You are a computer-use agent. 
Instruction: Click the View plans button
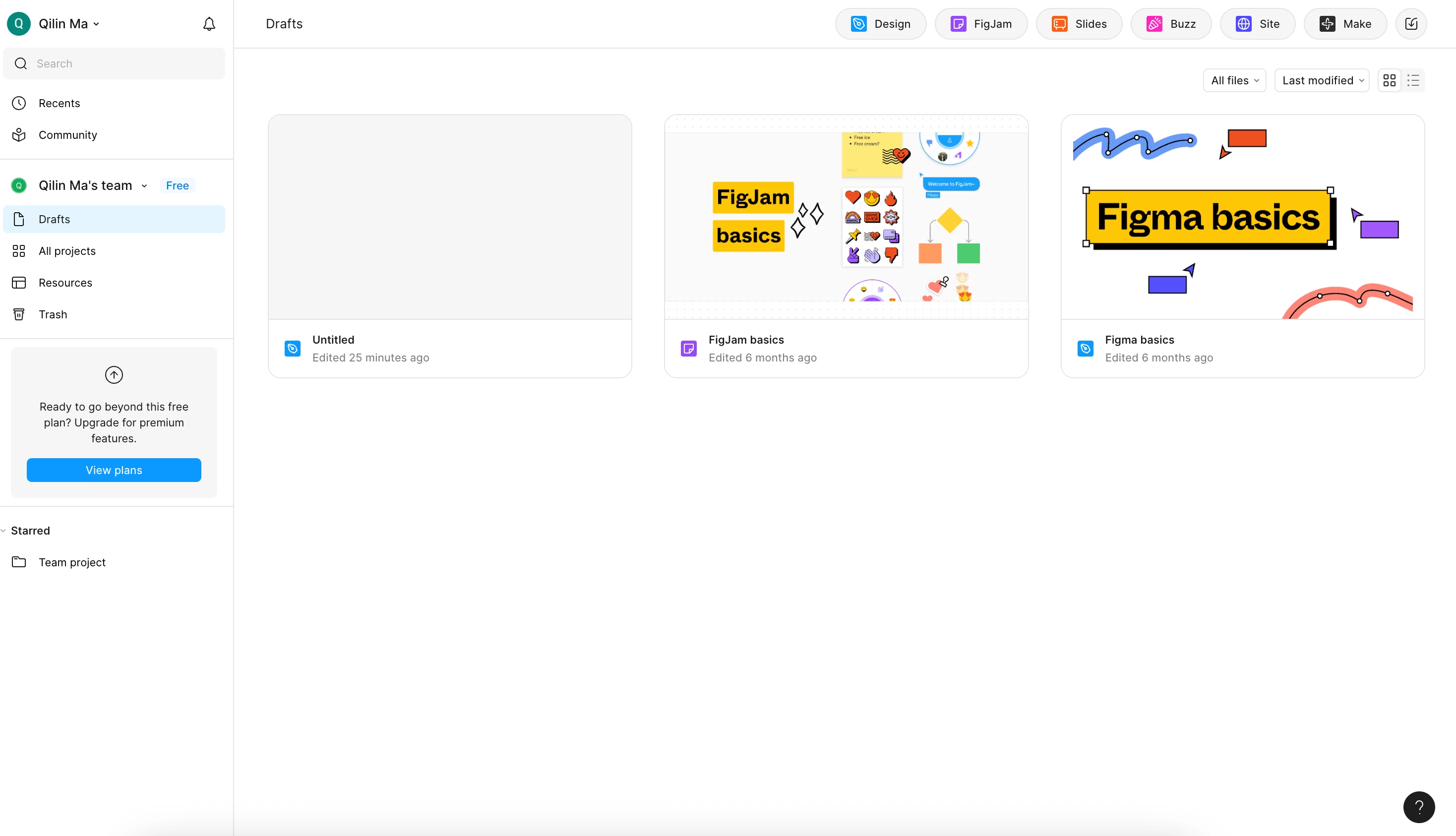tap(114, 470)
